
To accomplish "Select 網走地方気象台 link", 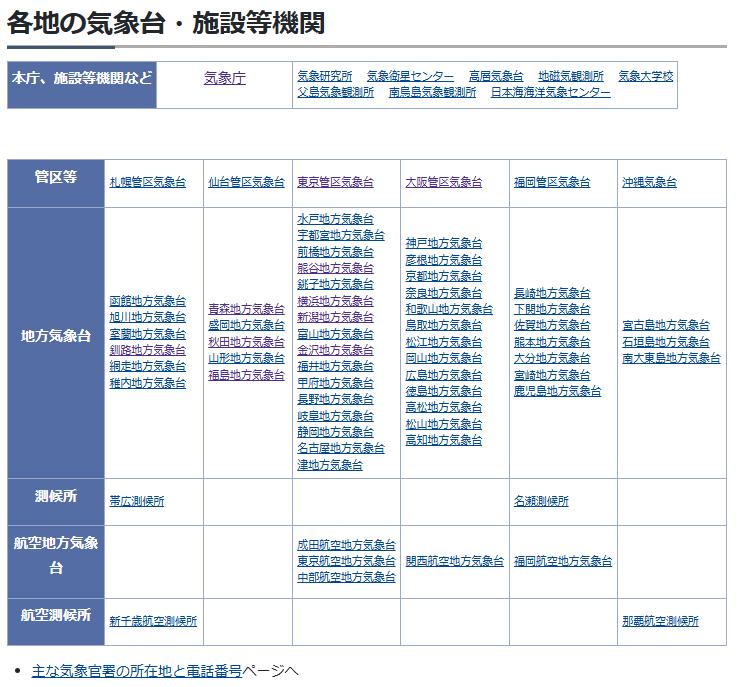I will (x=148, y=366).
